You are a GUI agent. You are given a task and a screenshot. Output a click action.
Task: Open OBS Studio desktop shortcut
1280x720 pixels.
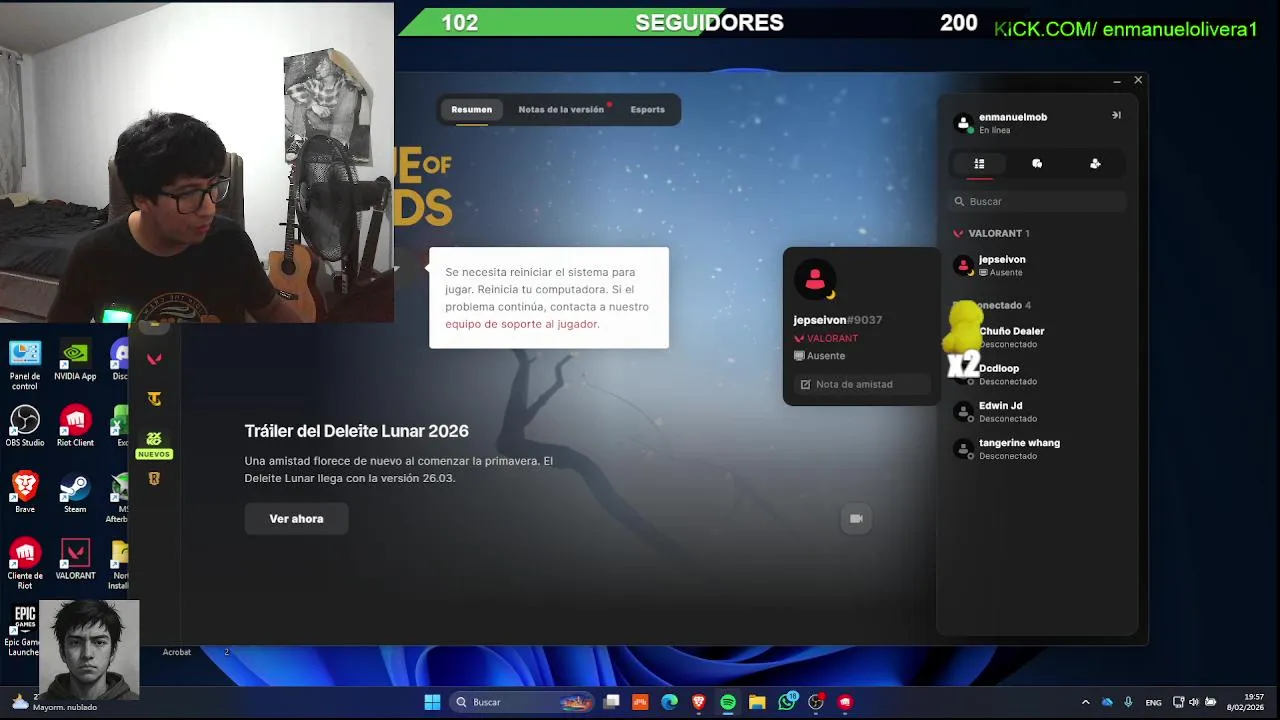coord(25,427)
